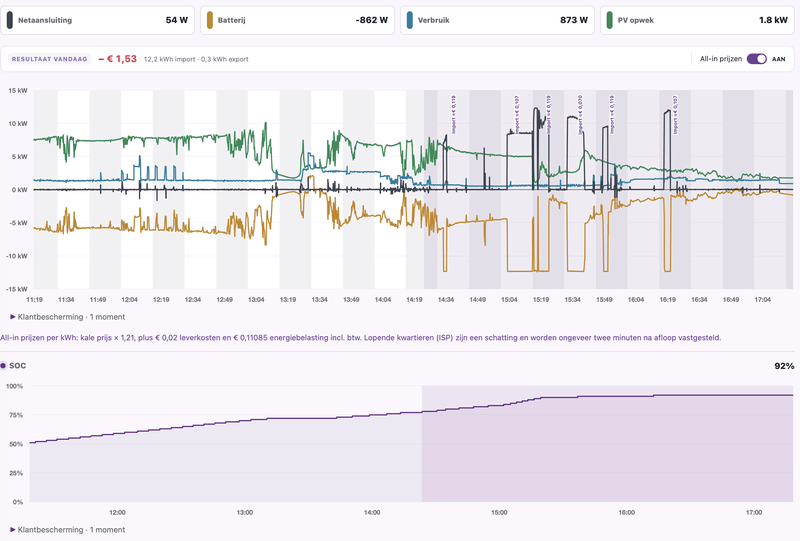
Task: Click the 1.8 kW PV value
Action: pyautogui.click(x=773, y=20)
